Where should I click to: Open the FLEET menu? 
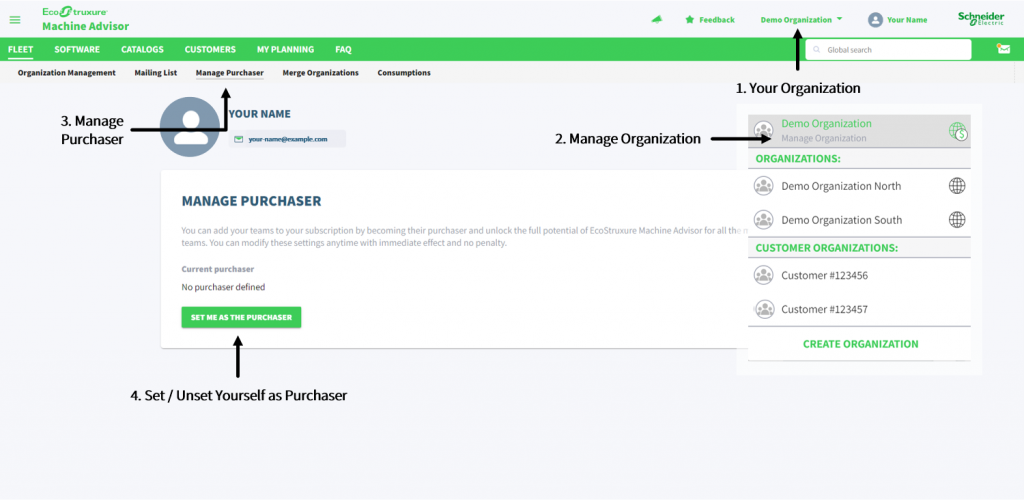point(21,49)
